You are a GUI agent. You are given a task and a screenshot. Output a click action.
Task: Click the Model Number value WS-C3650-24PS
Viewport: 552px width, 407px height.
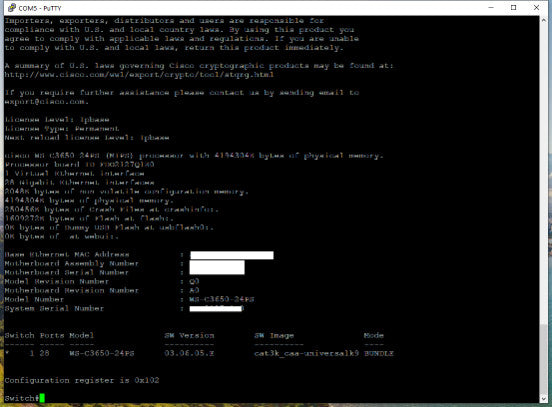coord(222,300)
